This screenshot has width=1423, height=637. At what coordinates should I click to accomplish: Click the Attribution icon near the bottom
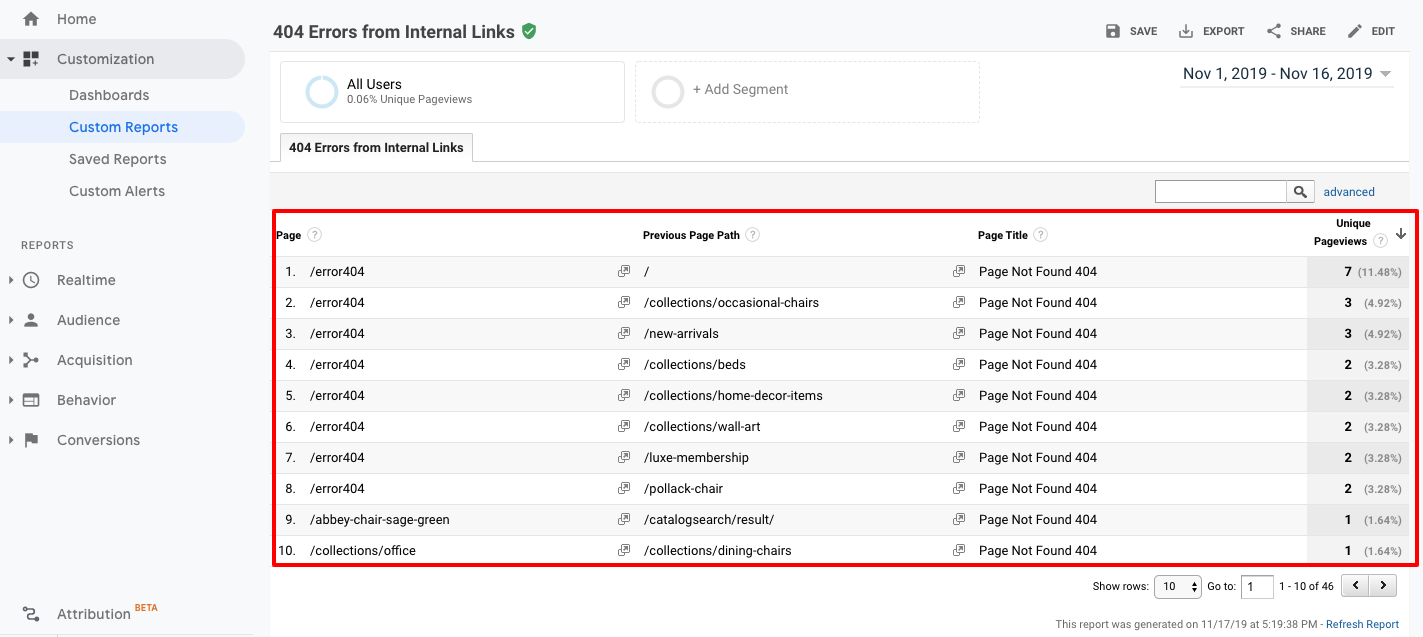31,613
